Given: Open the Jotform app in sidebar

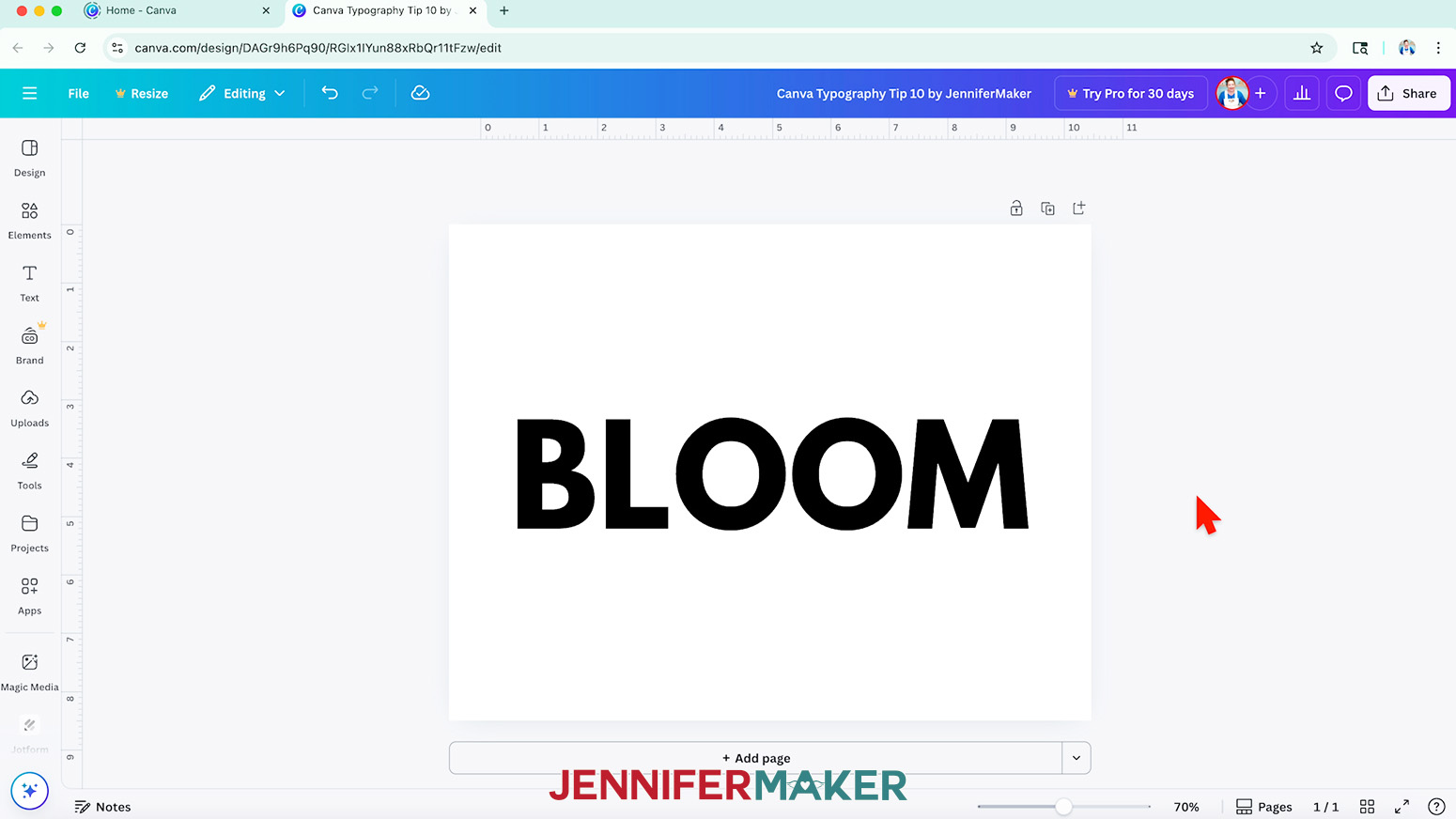Looking at the screenshot, I should click(x=30, y=735).
